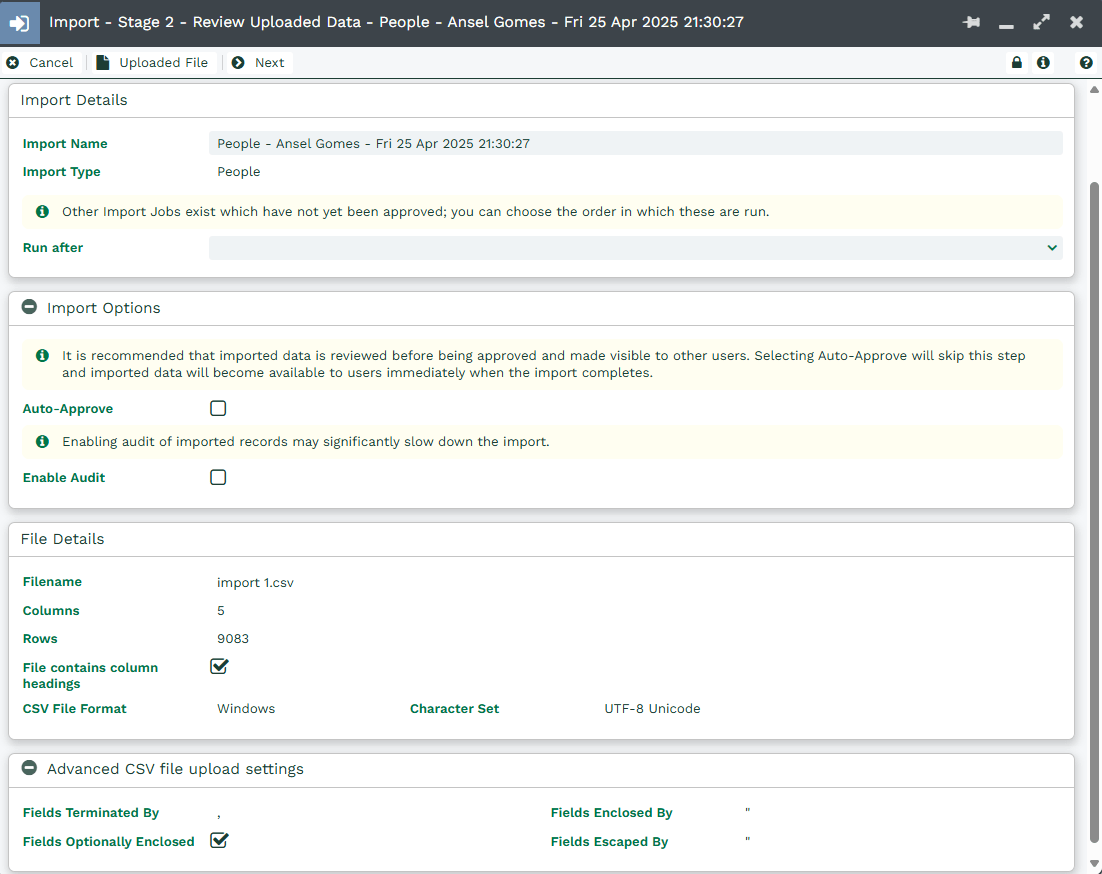Click the info icon beside the audit warning

pyautogui.click(x=42, y=441)
